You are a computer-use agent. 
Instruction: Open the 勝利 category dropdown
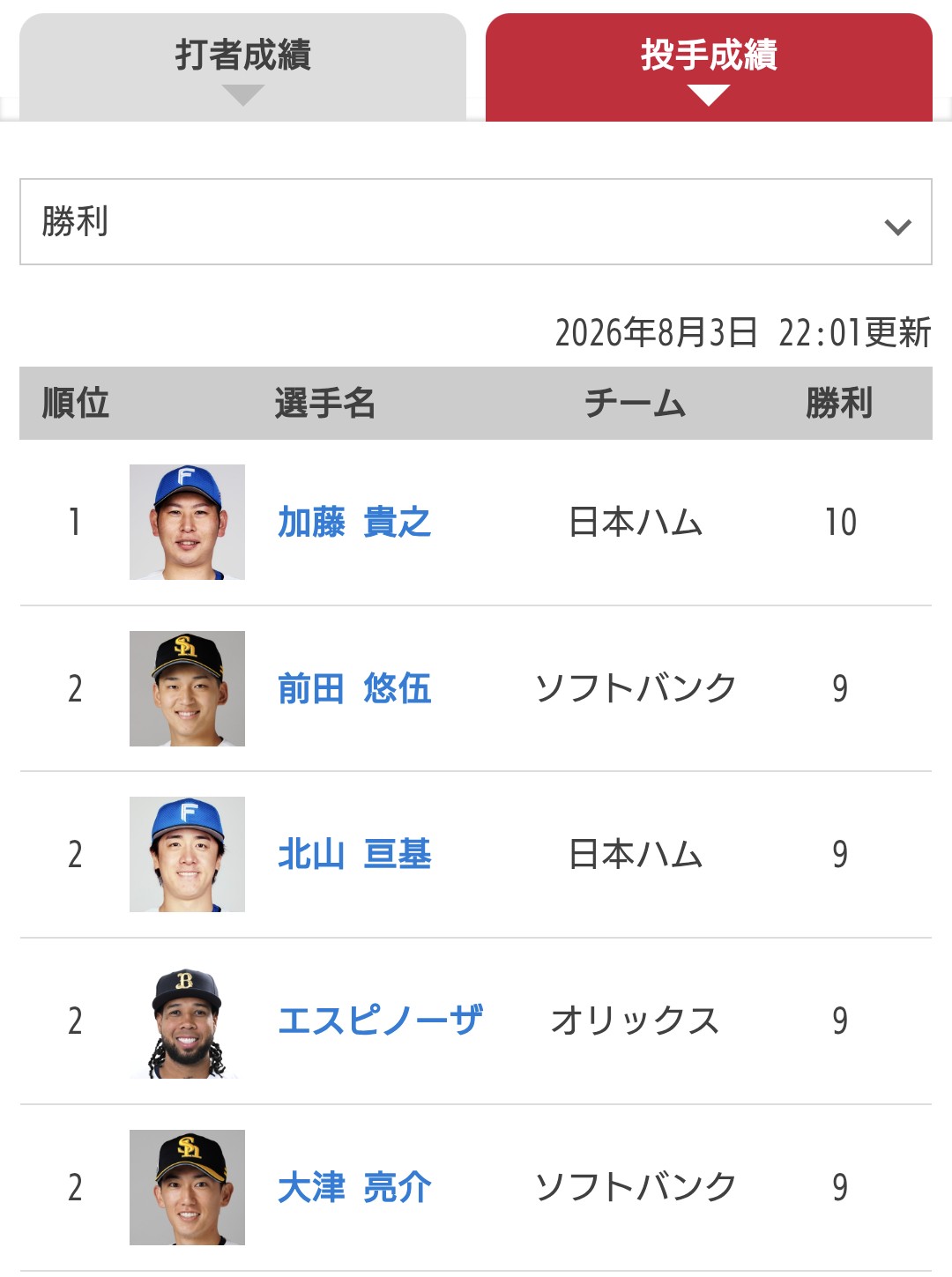476,222
